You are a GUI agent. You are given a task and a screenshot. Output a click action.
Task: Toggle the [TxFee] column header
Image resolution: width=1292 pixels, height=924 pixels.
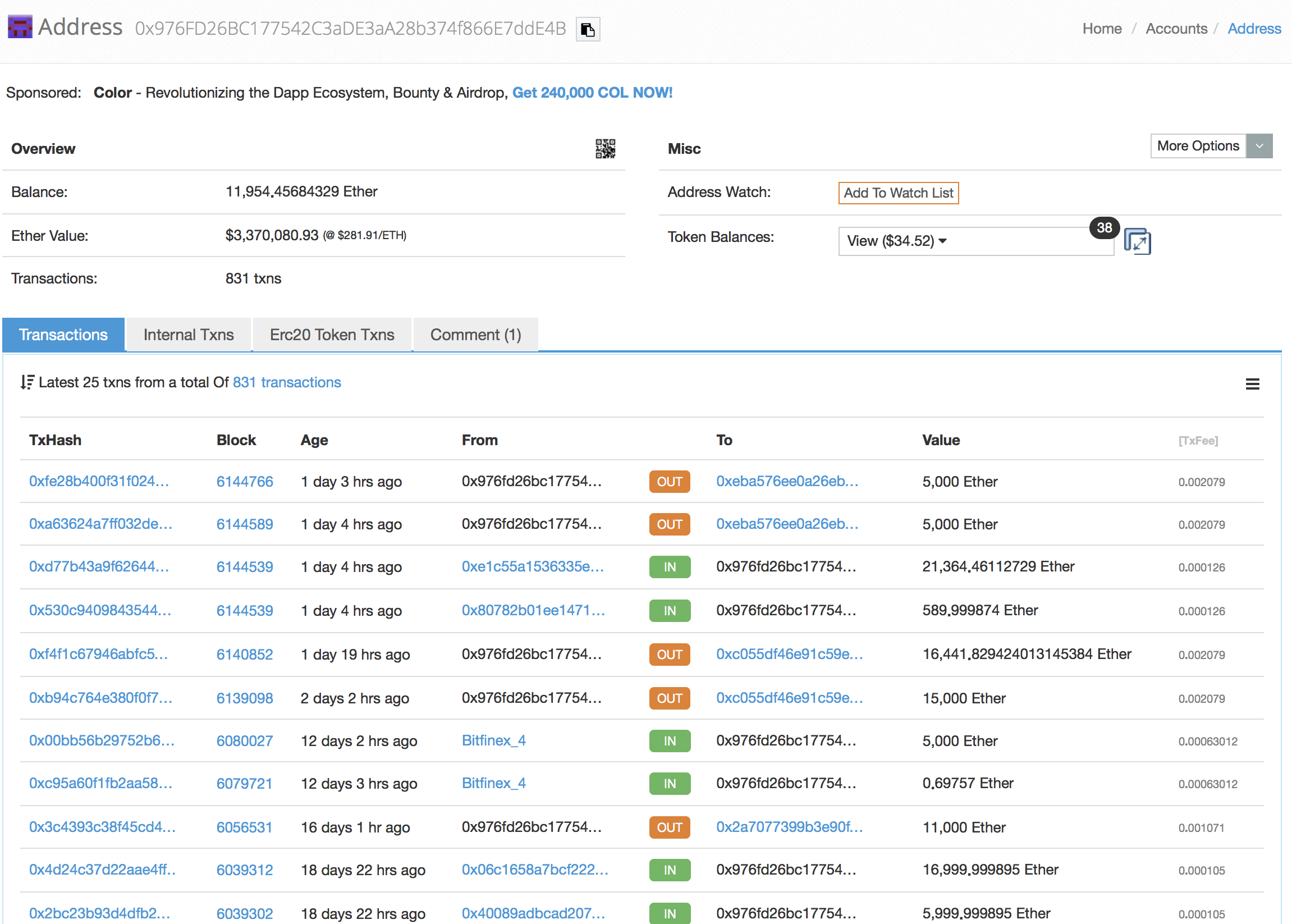(x=1198, y=440)
